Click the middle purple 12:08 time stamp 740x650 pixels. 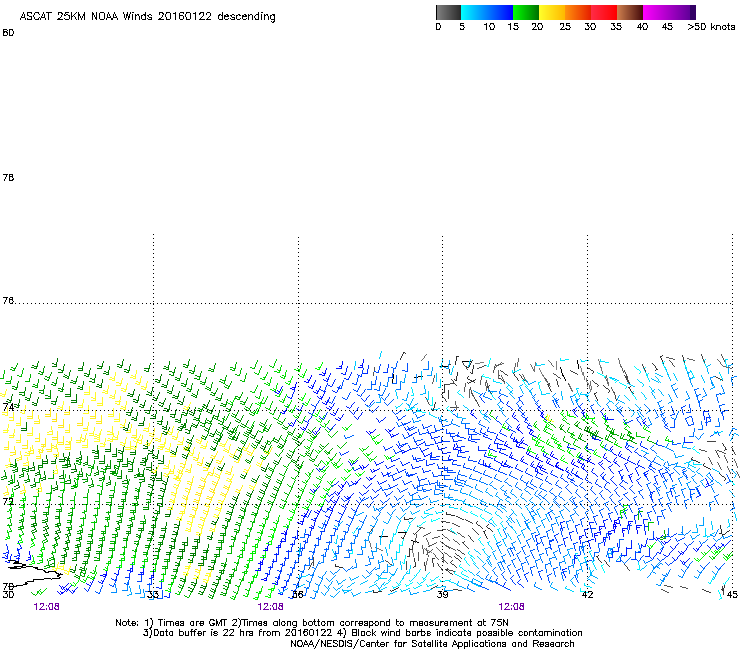click(270, 607)
